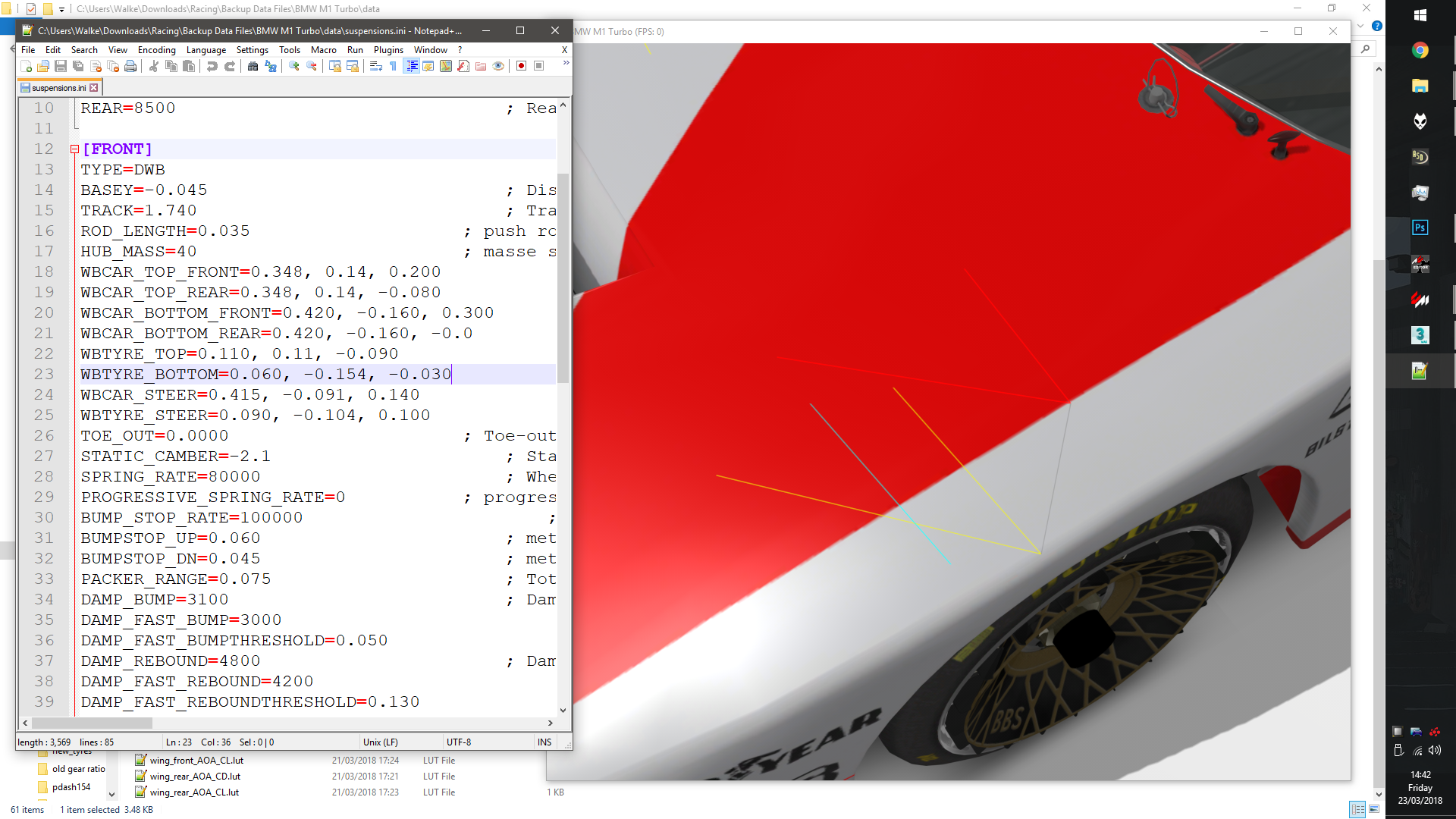Toggle synchronize horizontal scrolling icon
The height and width of the screenshot is (819, 1456).
(x=353, y=66)
